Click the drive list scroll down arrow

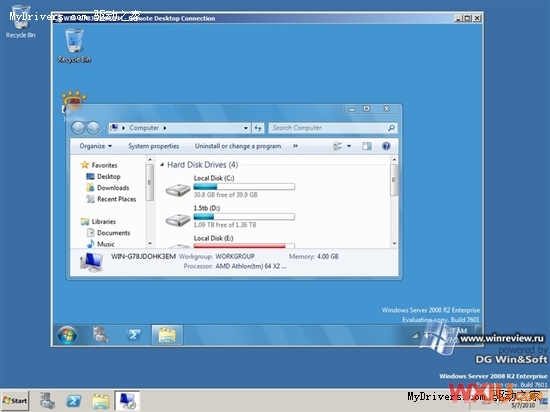tap(394, 243)
